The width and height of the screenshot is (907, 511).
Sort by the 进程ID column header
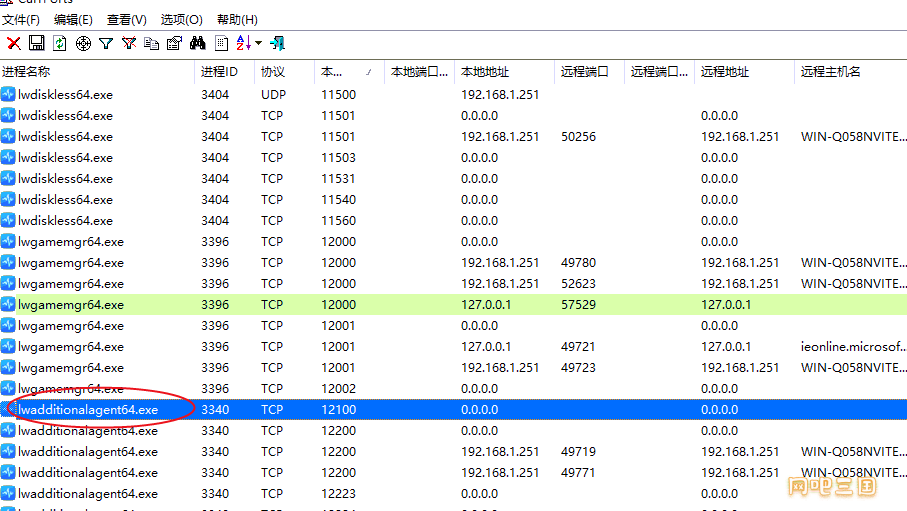(224, 72)
